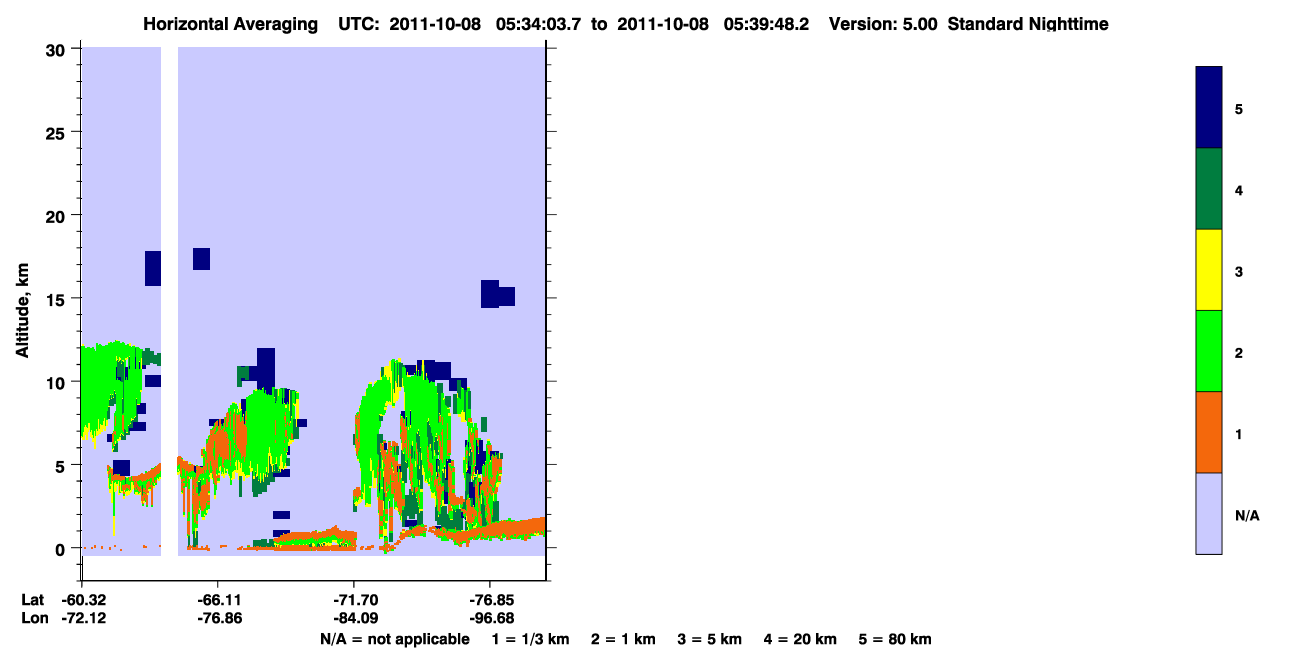Click the dark green colorbar segment labeled 4
Screen dimensions: 1300x667
pyautogui.click(x=1209, y=189)
